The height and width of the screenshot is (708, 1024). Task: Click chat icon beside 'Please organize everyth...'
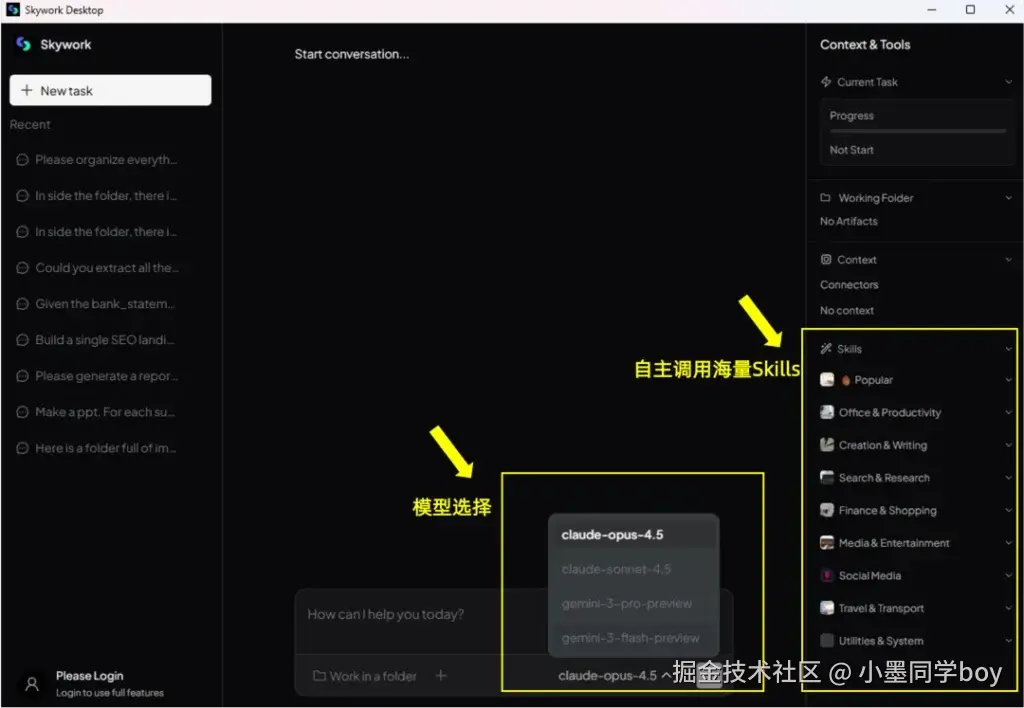click(x=22, y=159)
